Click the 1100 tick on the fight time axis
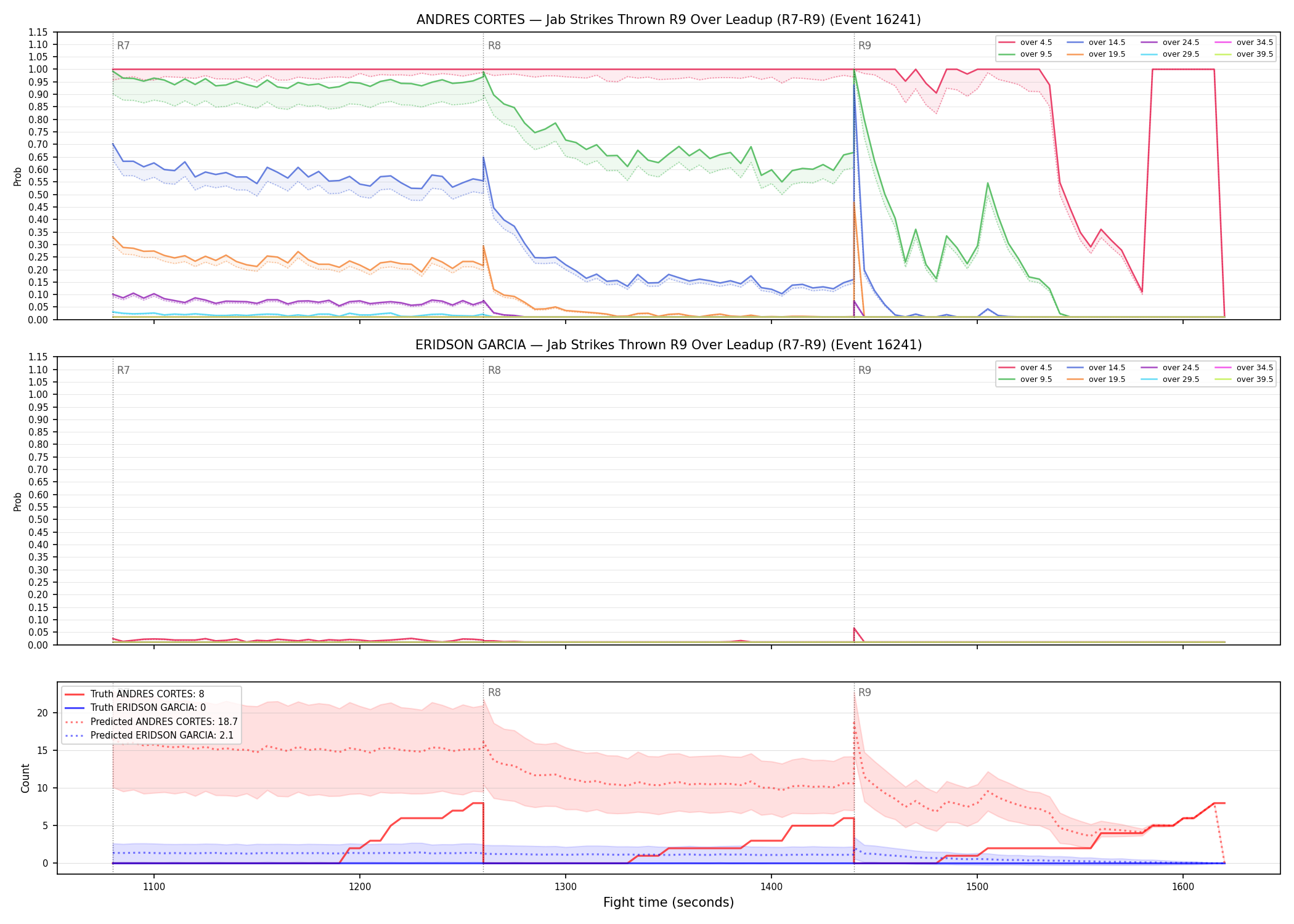 pos(154,887)
